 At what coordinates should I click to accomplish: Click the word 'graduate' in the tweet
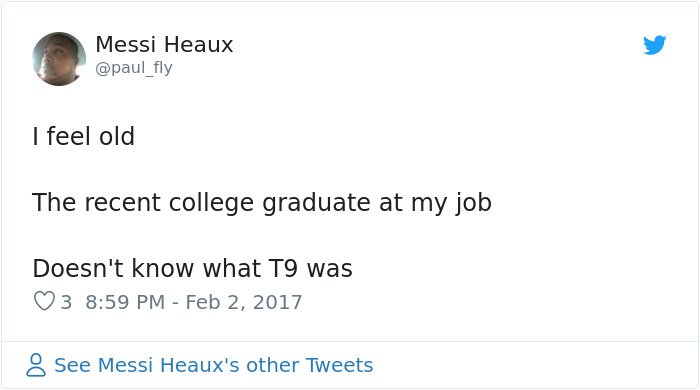[316, 203]
